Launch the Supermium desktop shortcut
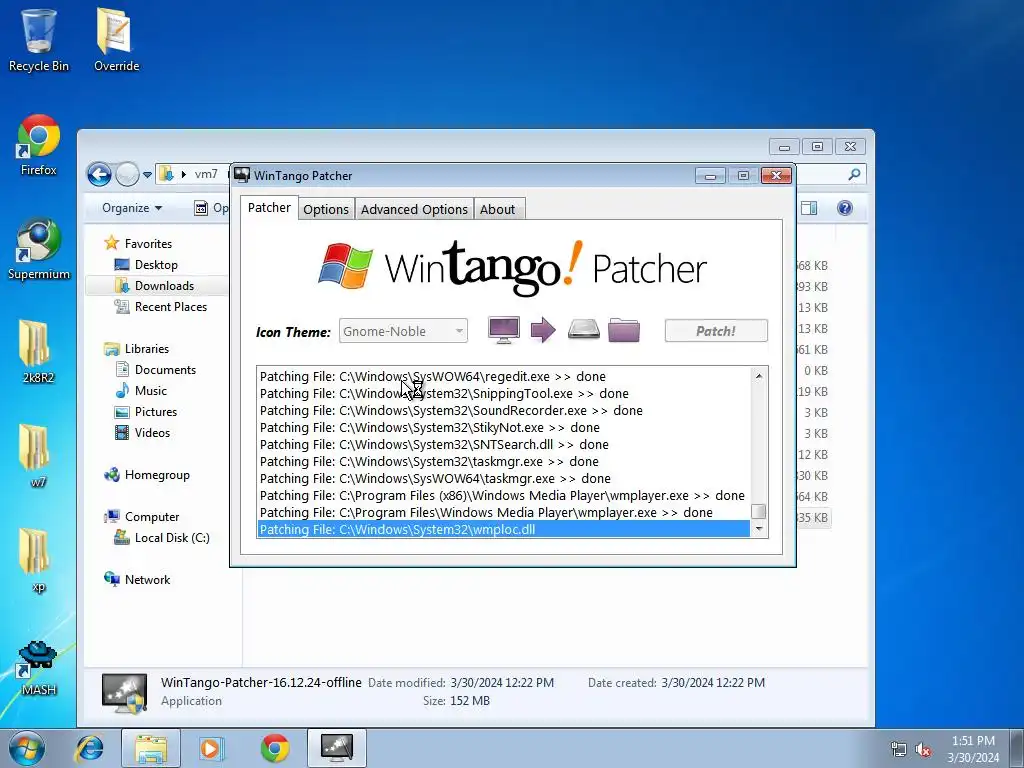 coord(39,249)
